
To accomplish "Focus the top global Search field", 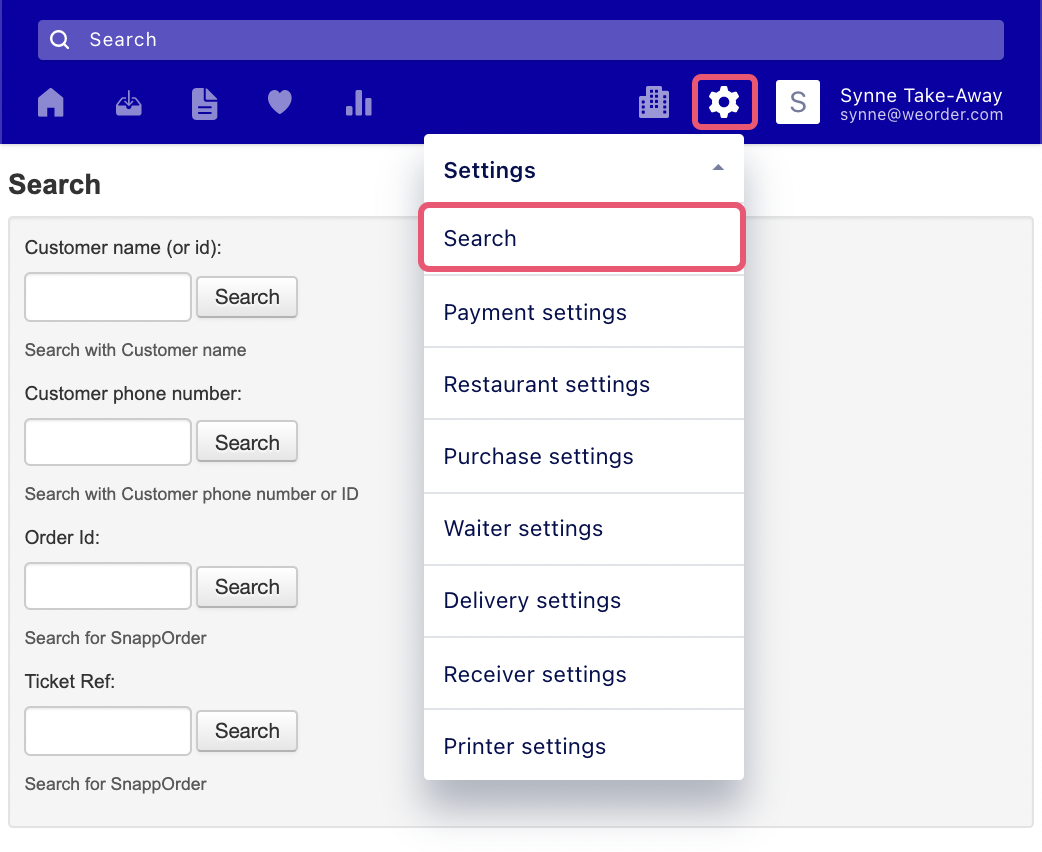I will [x=520, y=40].
